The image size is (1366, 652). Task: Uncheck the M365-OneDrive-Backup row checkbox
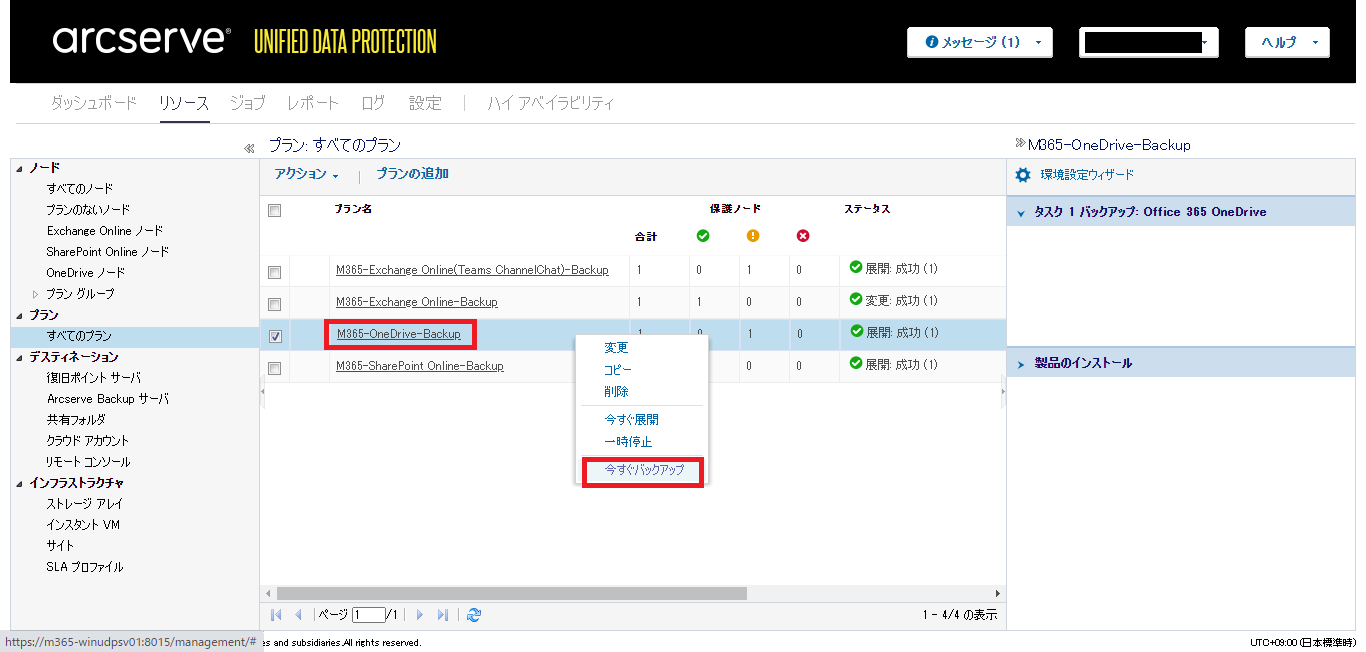click(275, 336)
